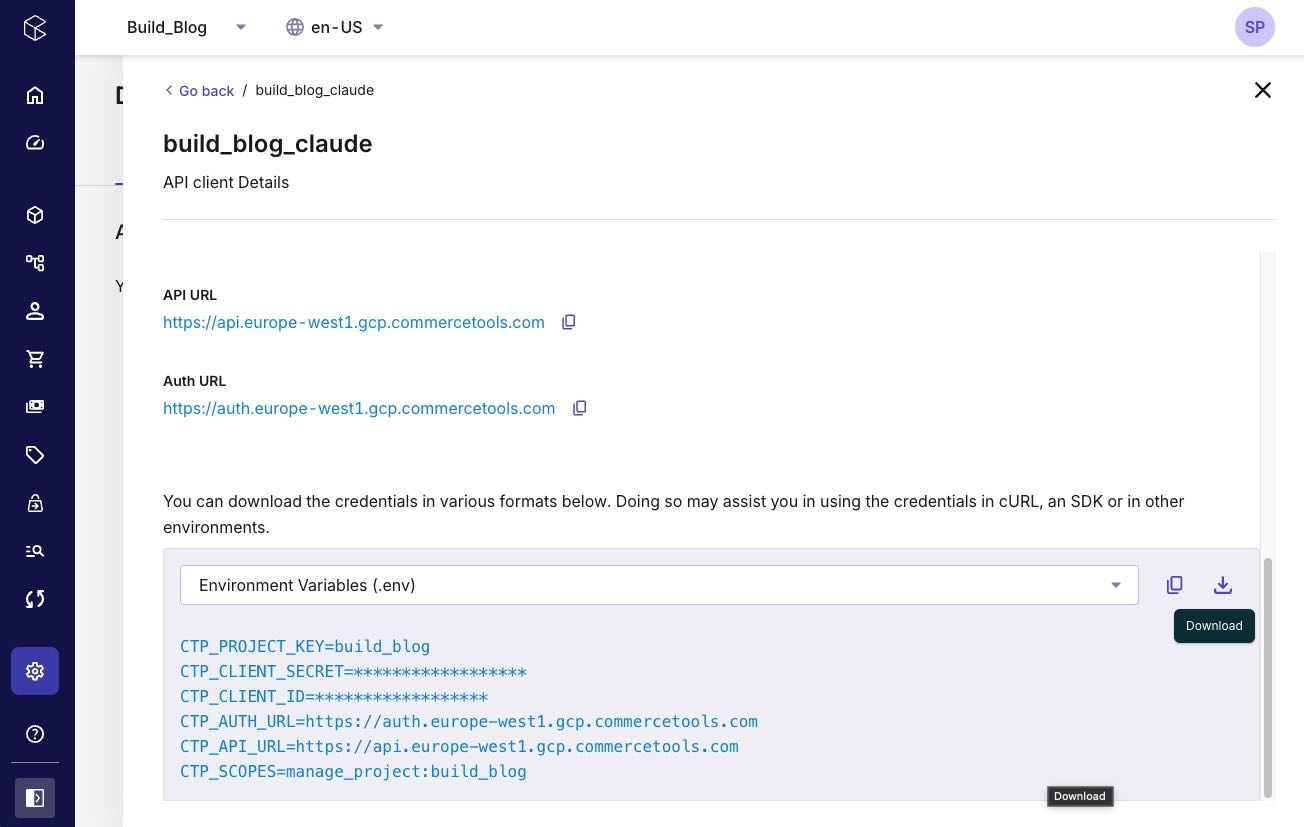
Task: Click the globe locale icon
Action: [x=295, y=27]
